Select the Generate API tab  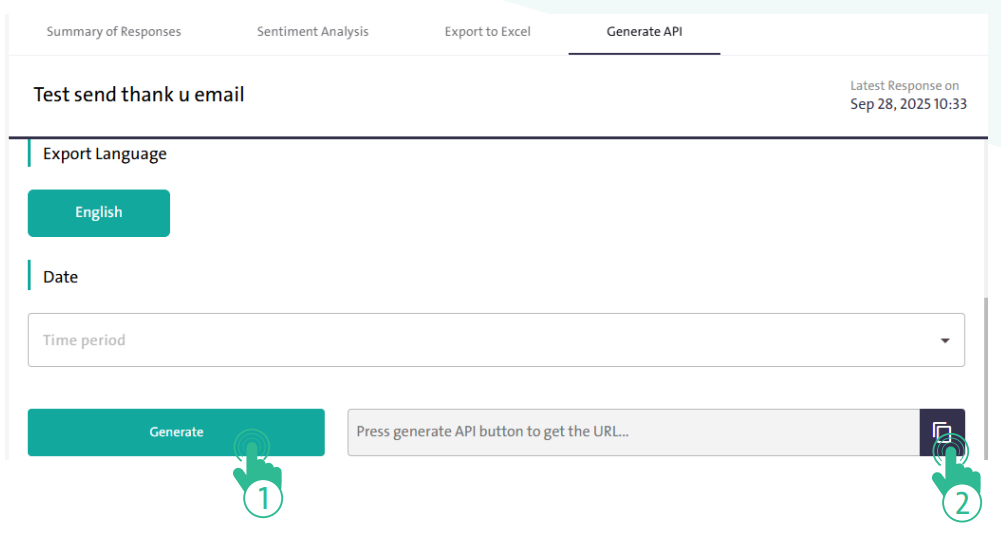pyautogui.click(x=644, y=32)
